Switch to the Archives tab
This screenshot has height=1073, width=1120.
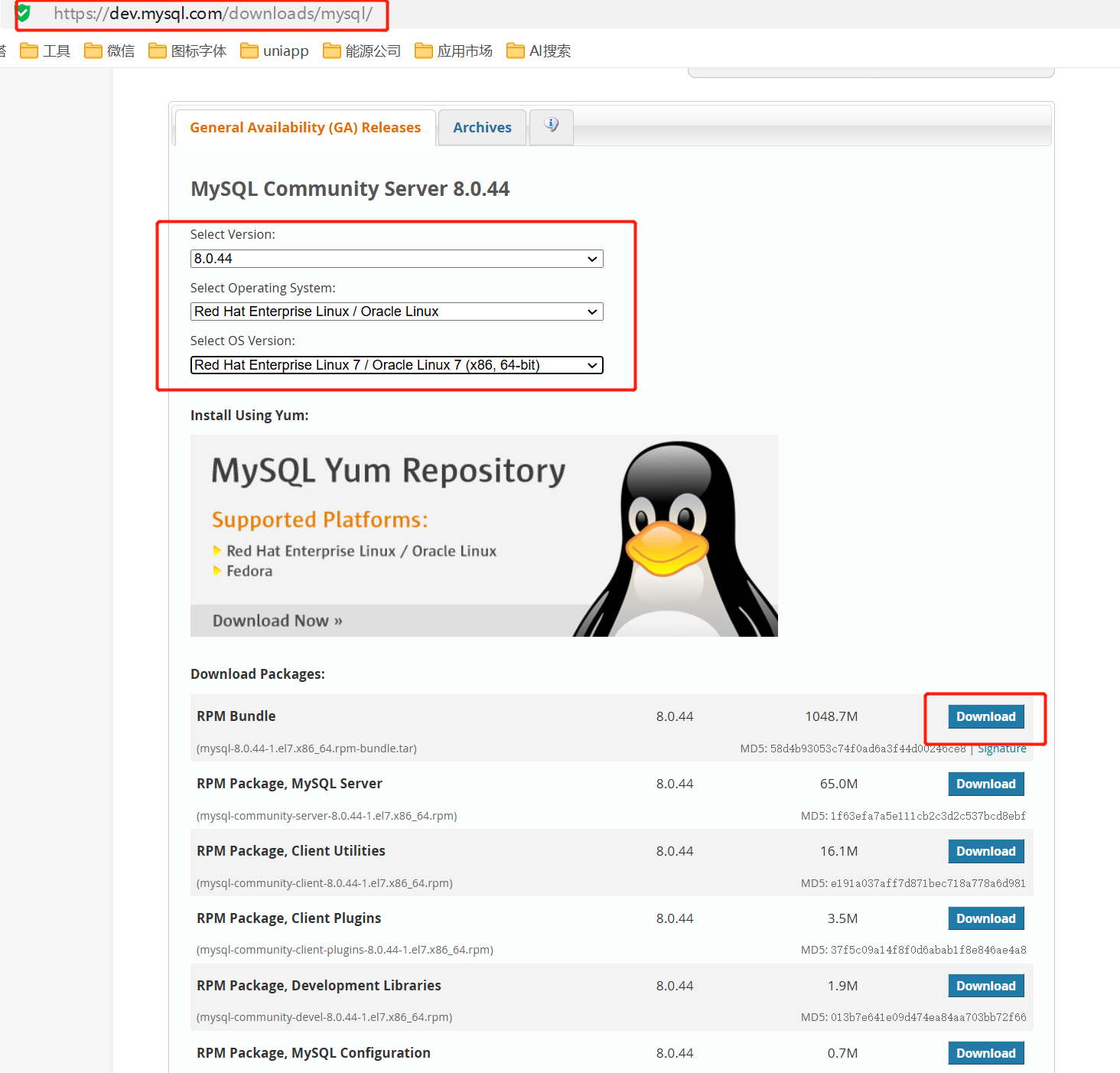(x=482, y=128)
